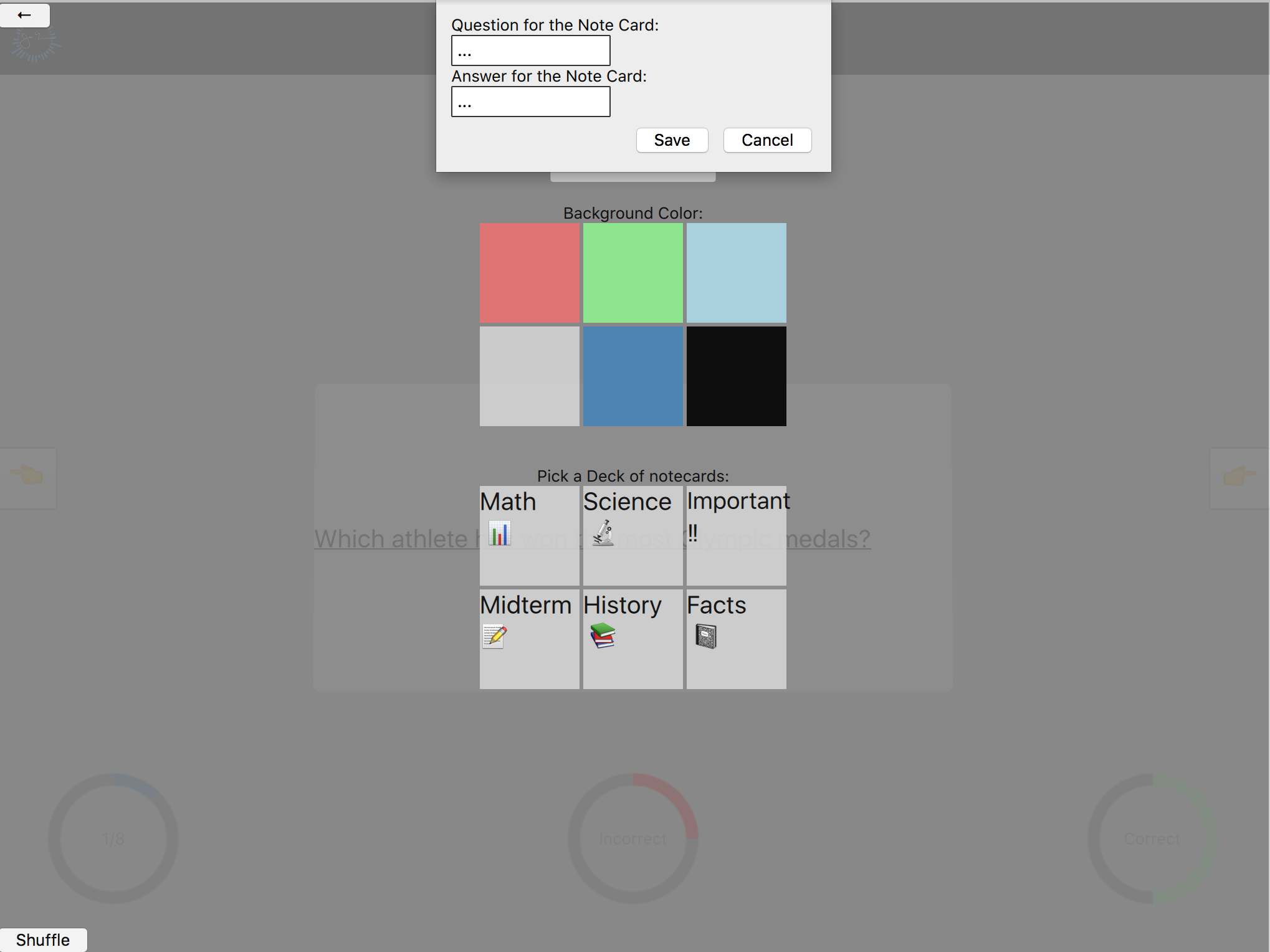Viewport: 1270px width, 952px height.
Task: Click the back arrow button
Action: pyautogui.click(x=24, y=15)
